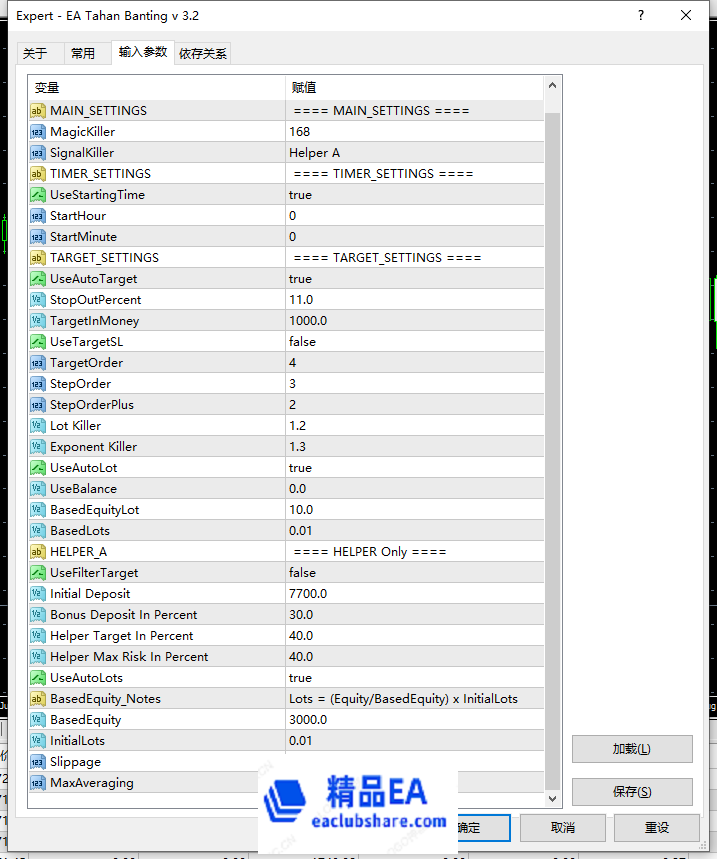Click the icon next to Initial Deposit

pyautogui.click(x=37, y=594)
